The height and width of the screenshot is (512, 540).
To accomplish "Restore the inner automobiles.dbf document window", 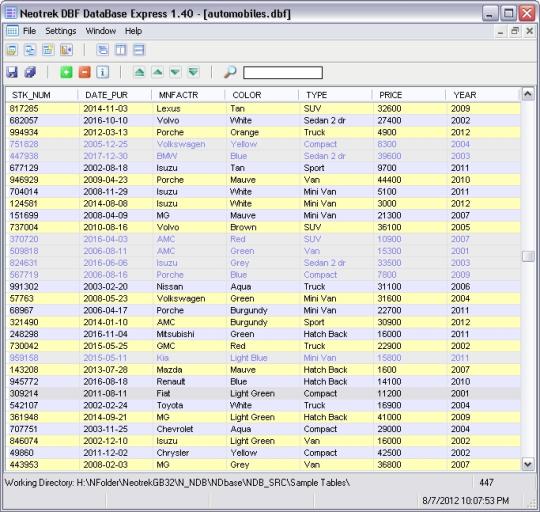I will click(515, 31).
